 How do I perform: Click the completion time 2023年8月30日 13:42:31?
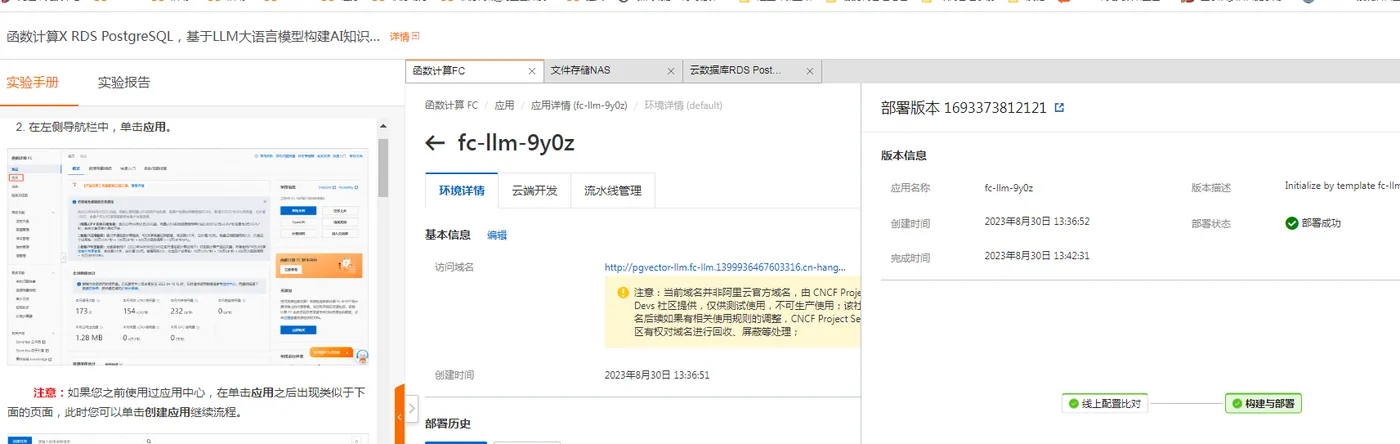[1037, 256]
